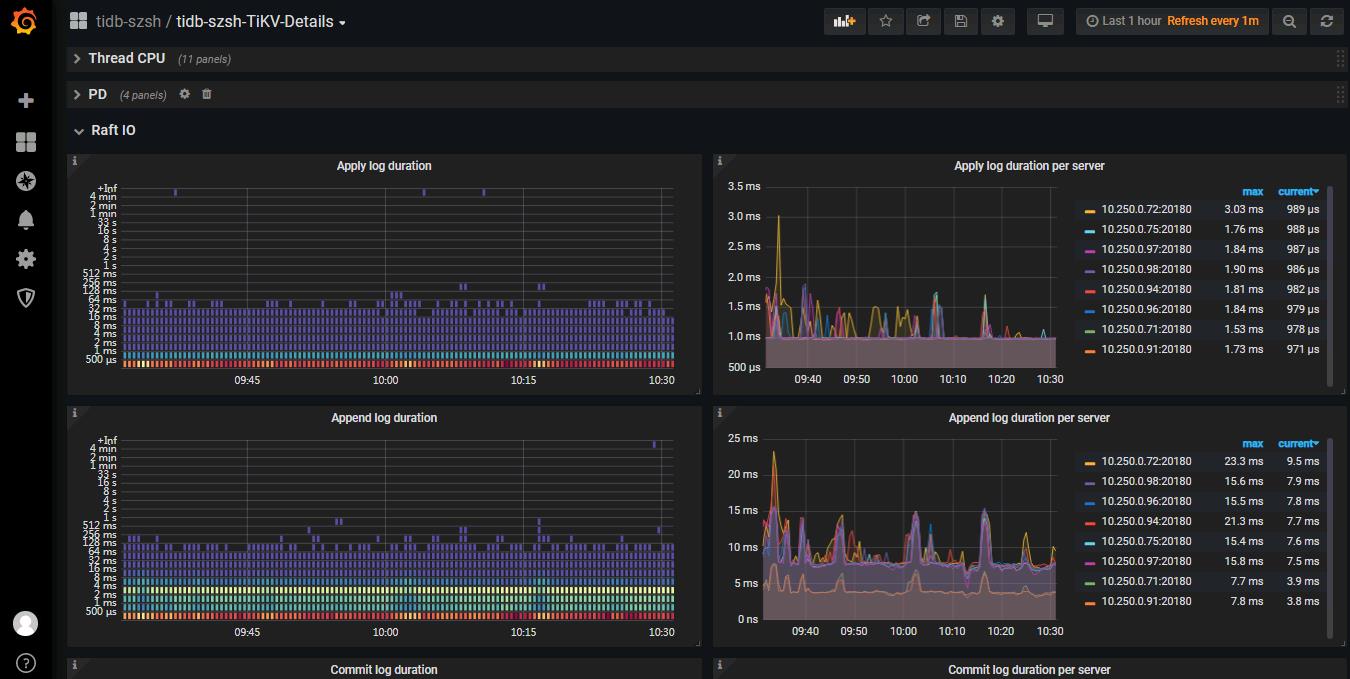This screenshot has height=679, width=1350.
Task: Open the Server Admin shield icon
Action: pos(26,298)
